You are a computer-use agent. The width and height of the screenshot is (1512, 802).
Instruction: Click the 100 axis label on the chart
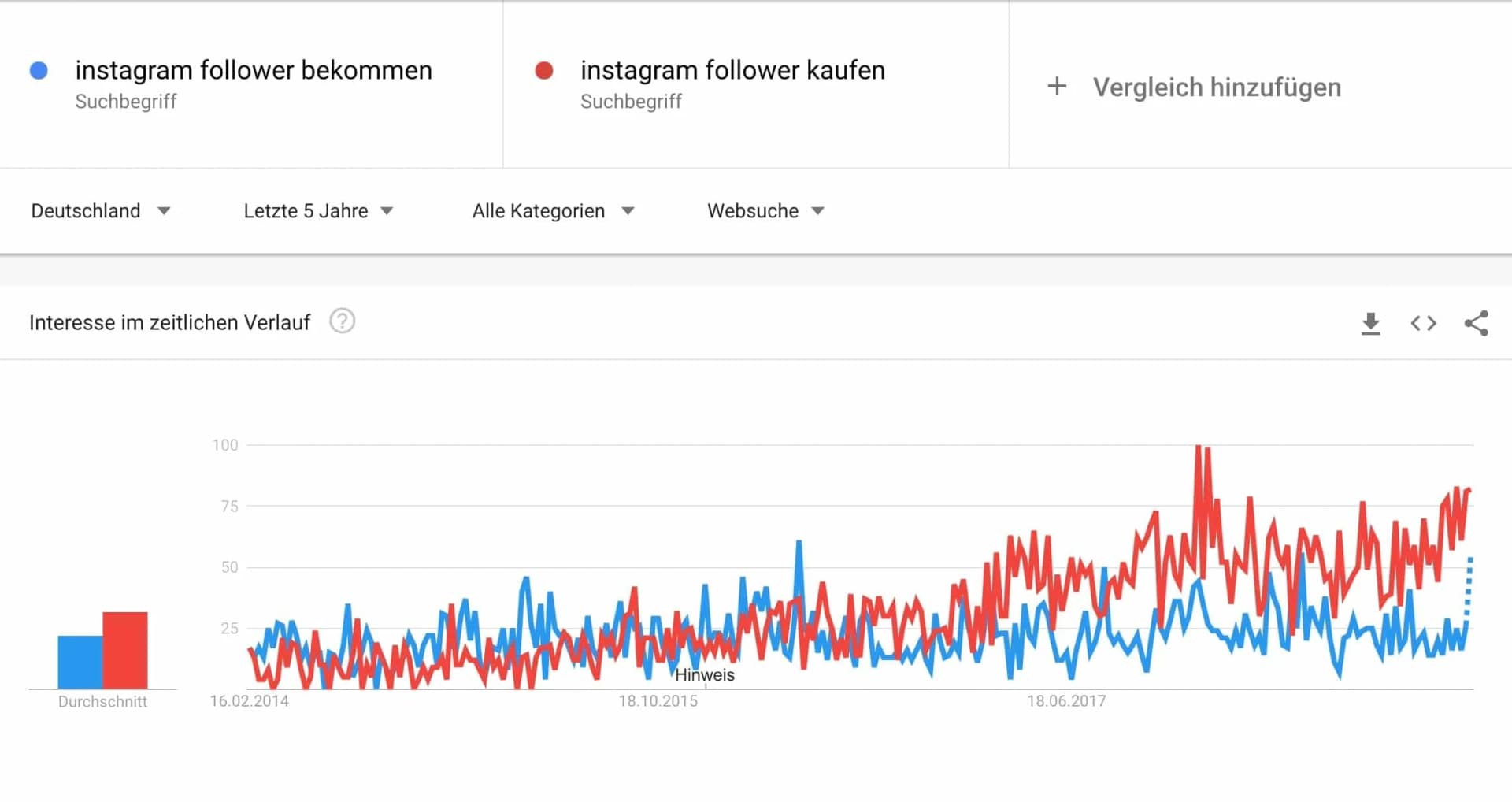(x=224, y=444)
